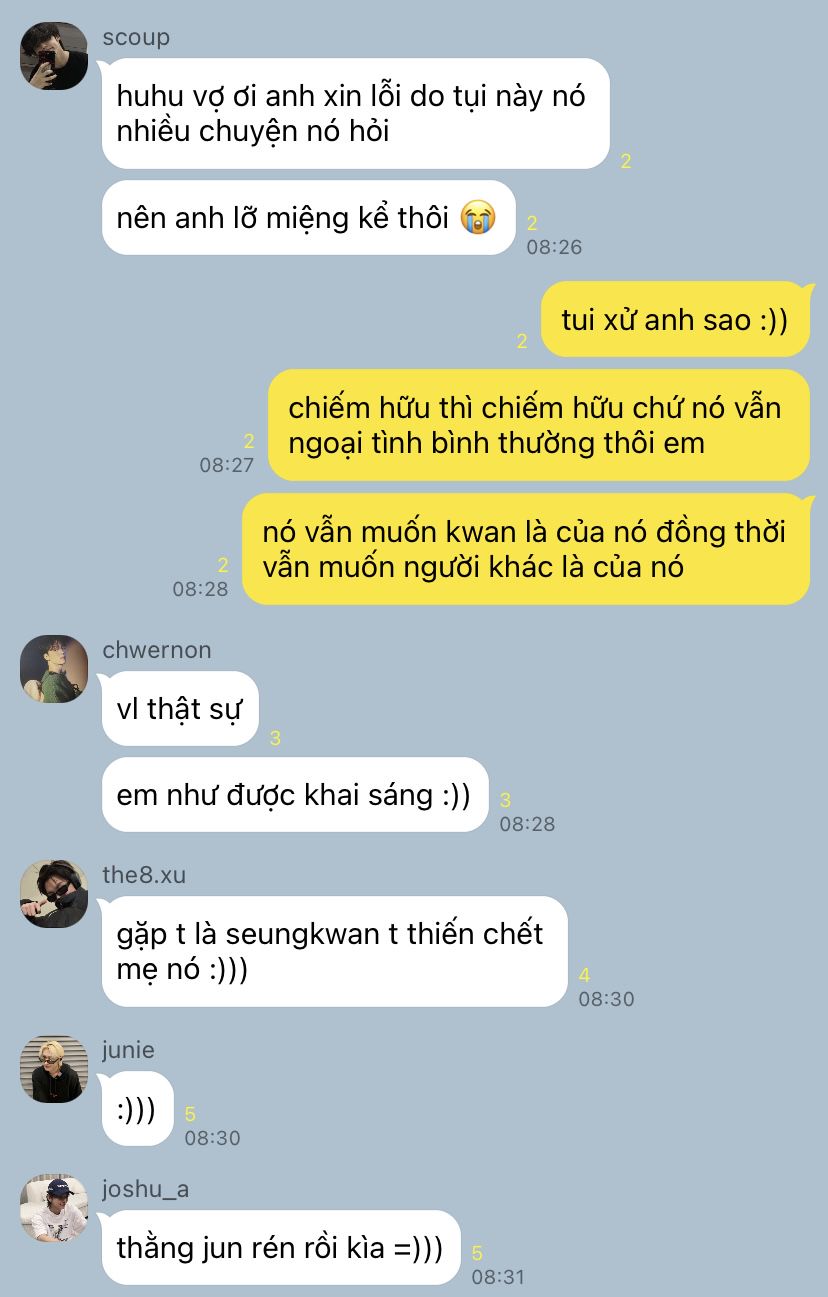This screenshot has height=1297, width=828.
Task: Open the8.xu's profile avatar
Action: 54,893
